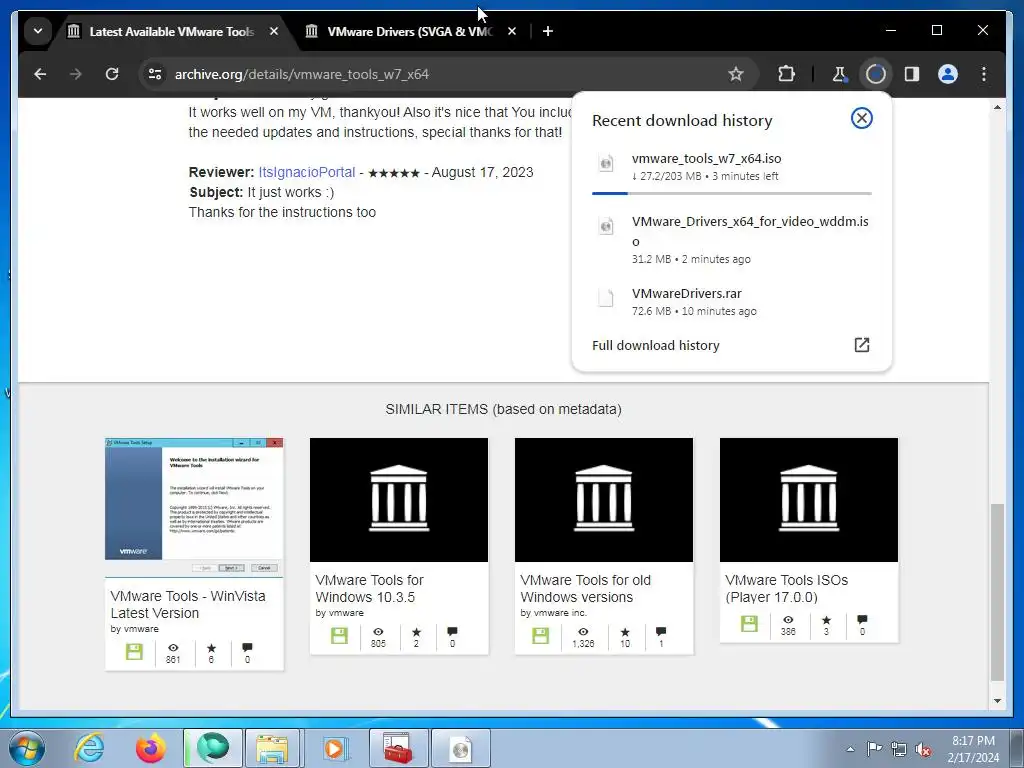Click scrollbar up arrow
Viewport: 1024px width, 768px height.
point(997,106)
